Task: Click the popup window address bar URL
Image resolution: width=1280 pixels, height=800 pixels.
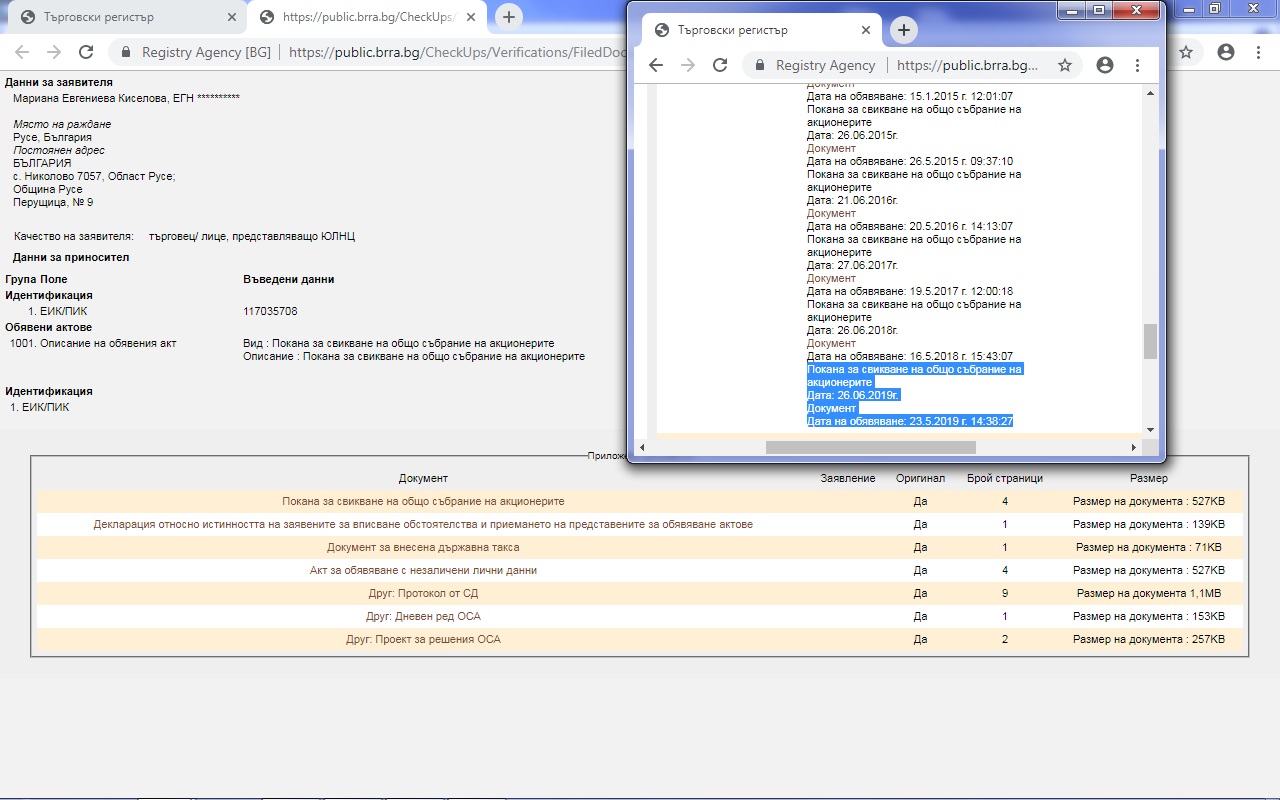Action: (966, 65)
